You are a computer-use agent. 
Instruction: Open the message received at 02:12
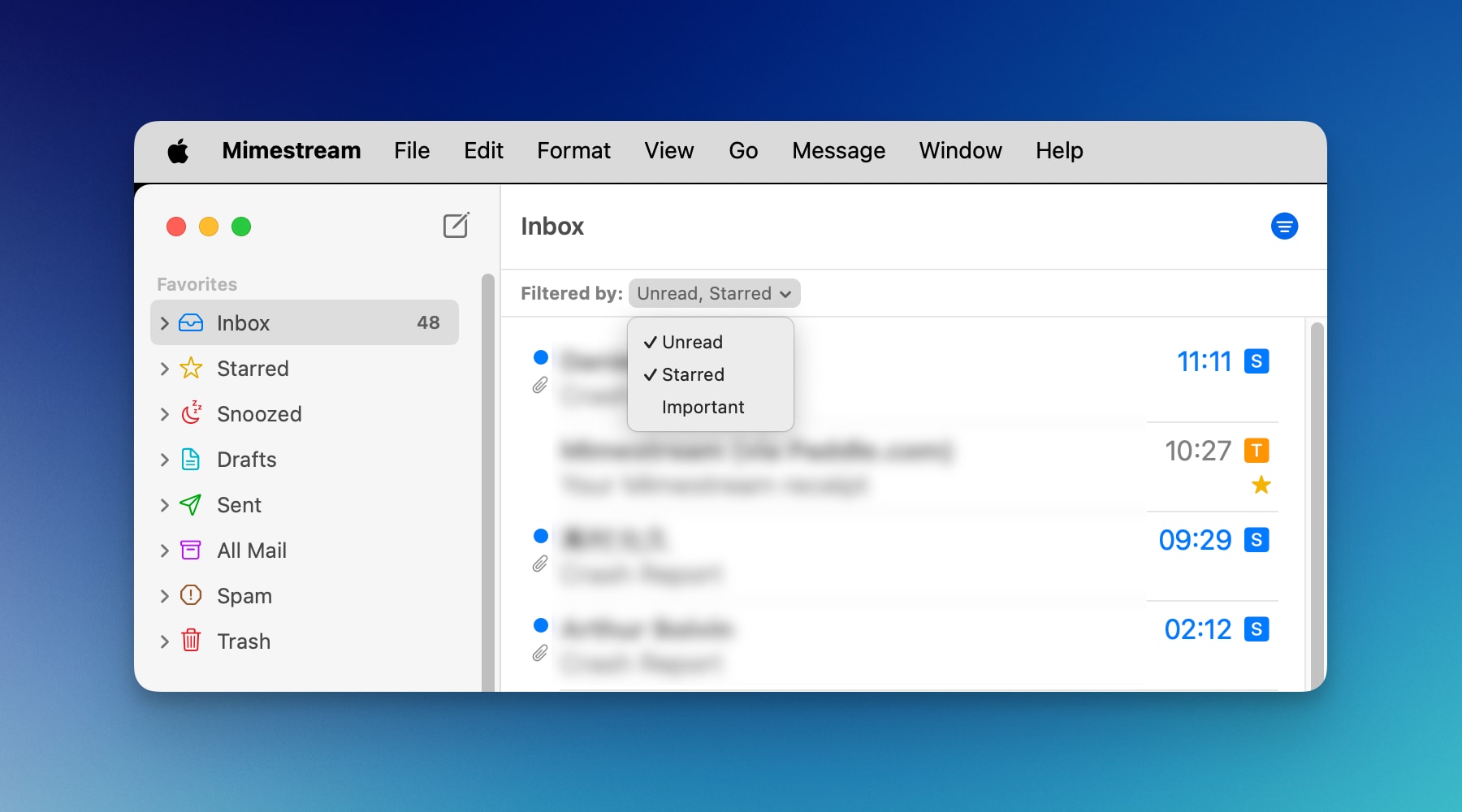click(x=904, y=646)
